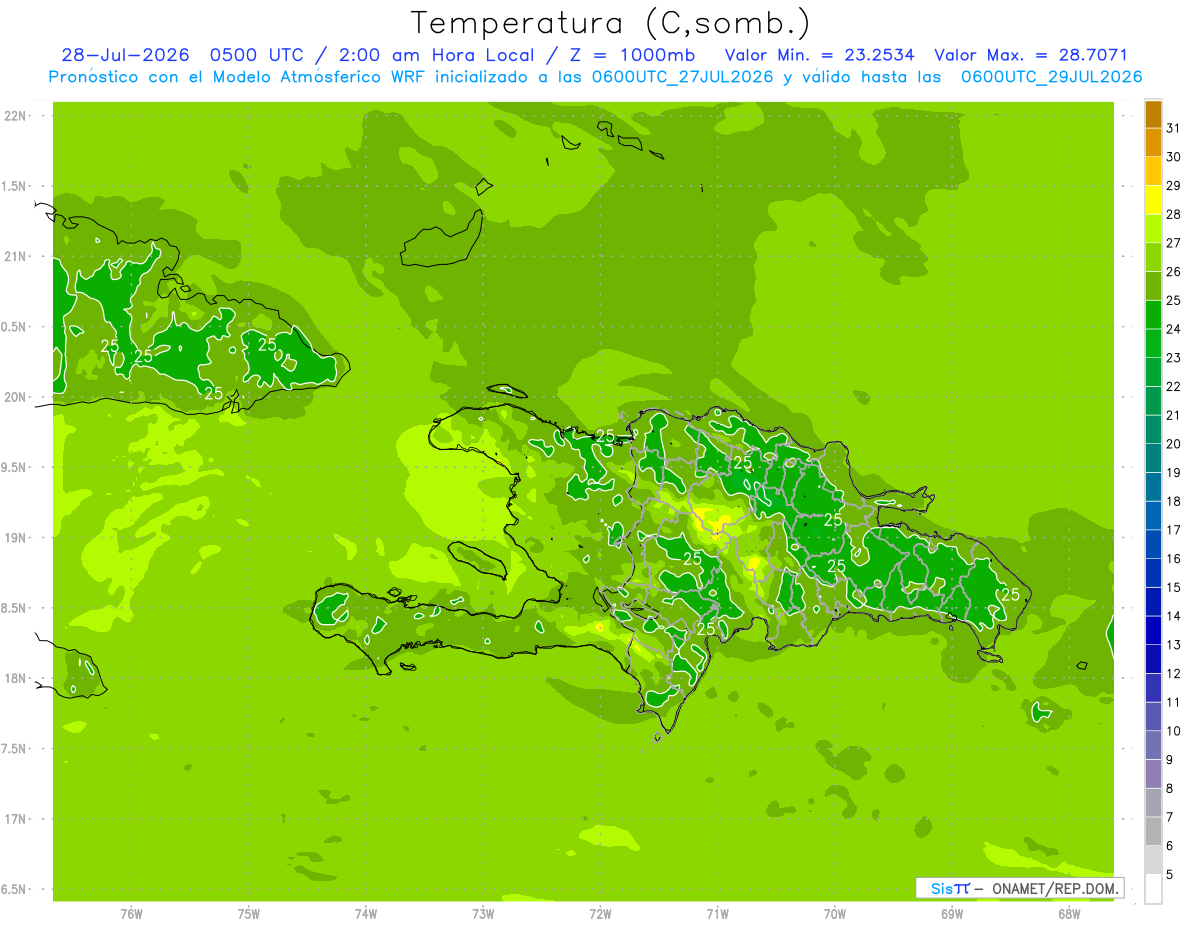Click the Valor Max. = 28.7071 text

point(1031,55)
